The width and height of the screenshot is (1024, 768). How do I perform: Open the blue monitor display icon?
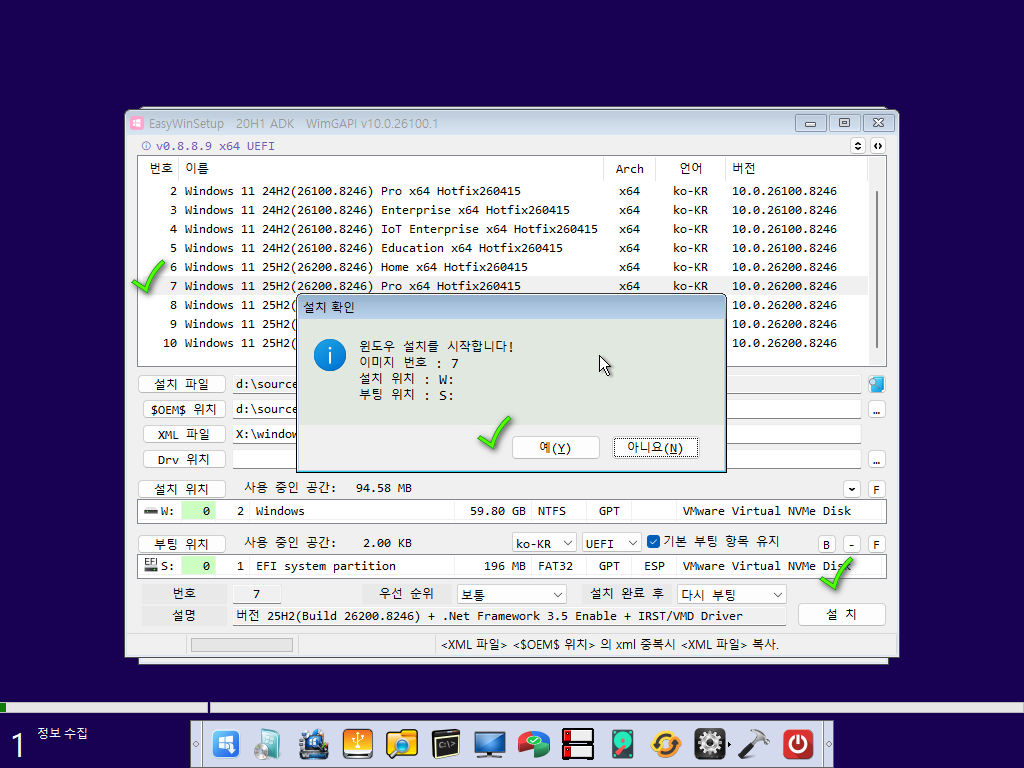click(x=490, y=744)
